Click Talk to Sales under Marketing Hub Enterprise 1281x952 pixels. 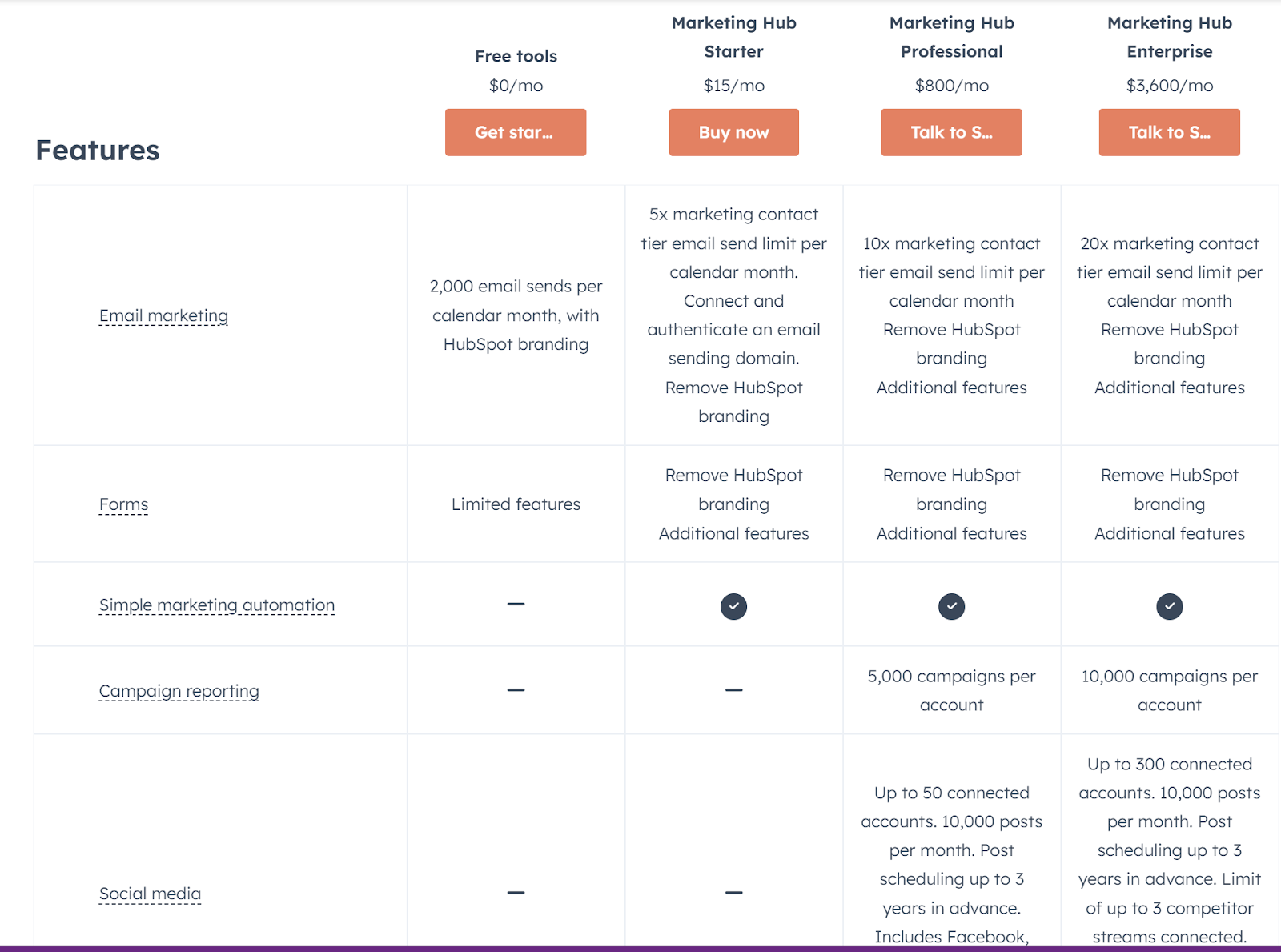1169,132
